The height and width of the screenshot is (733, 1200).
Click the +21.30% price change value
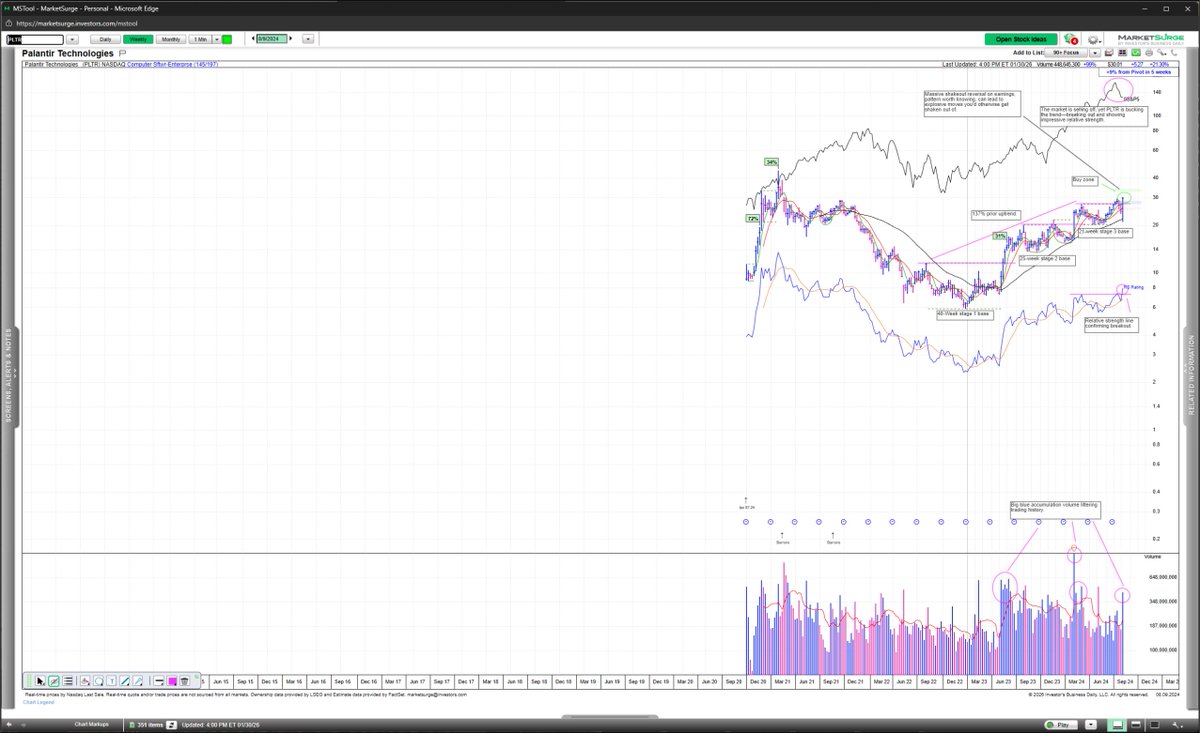click(x=1160, y=64)
